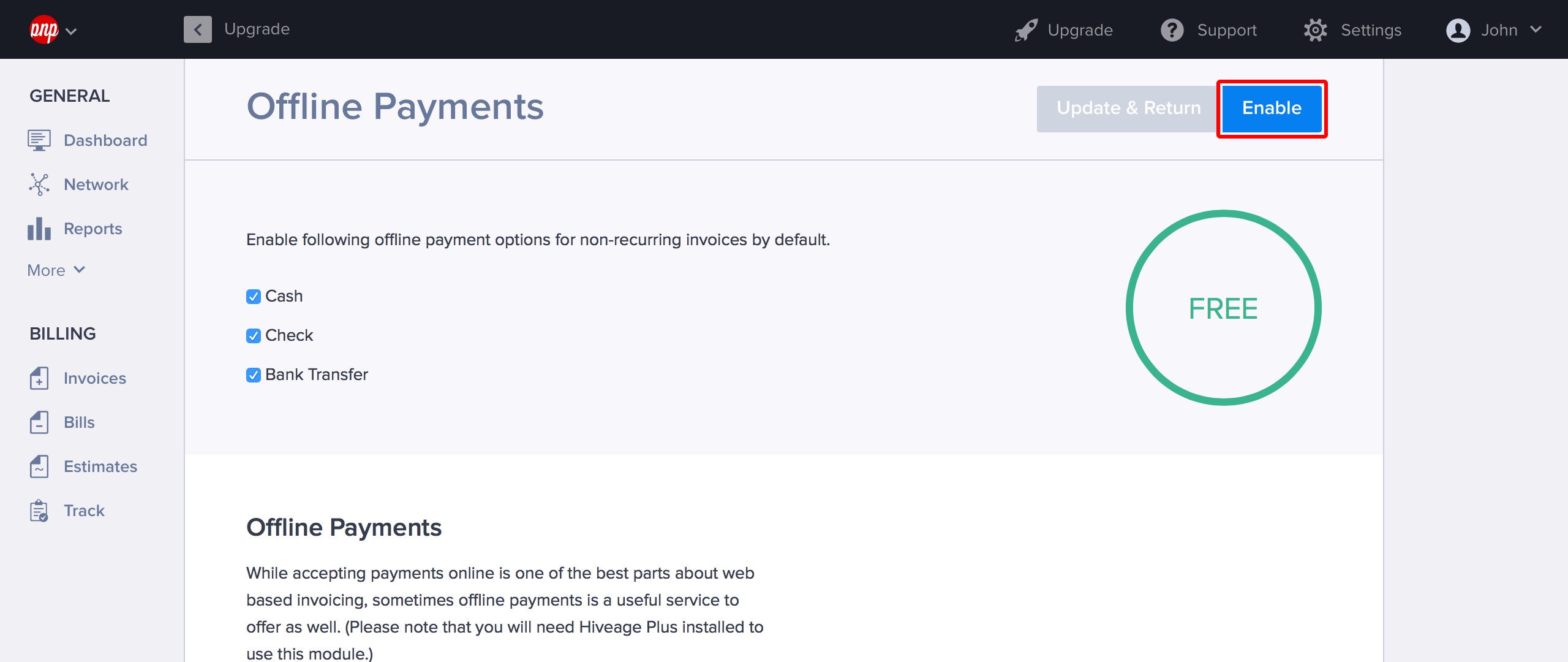Image resolution: width=1568 pixels, height=662 pixels.
Task: Open Network via its nodes icon
Action: [39, 185]
